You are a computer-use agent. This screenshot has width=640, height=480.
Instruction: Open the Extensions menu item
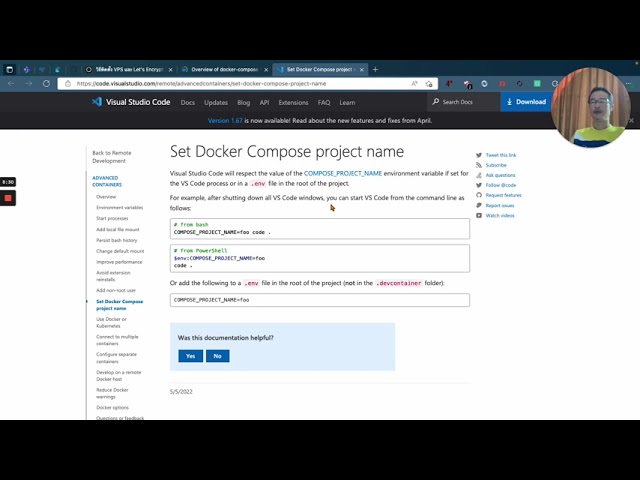pyautogui.click(x=293, y=102)
